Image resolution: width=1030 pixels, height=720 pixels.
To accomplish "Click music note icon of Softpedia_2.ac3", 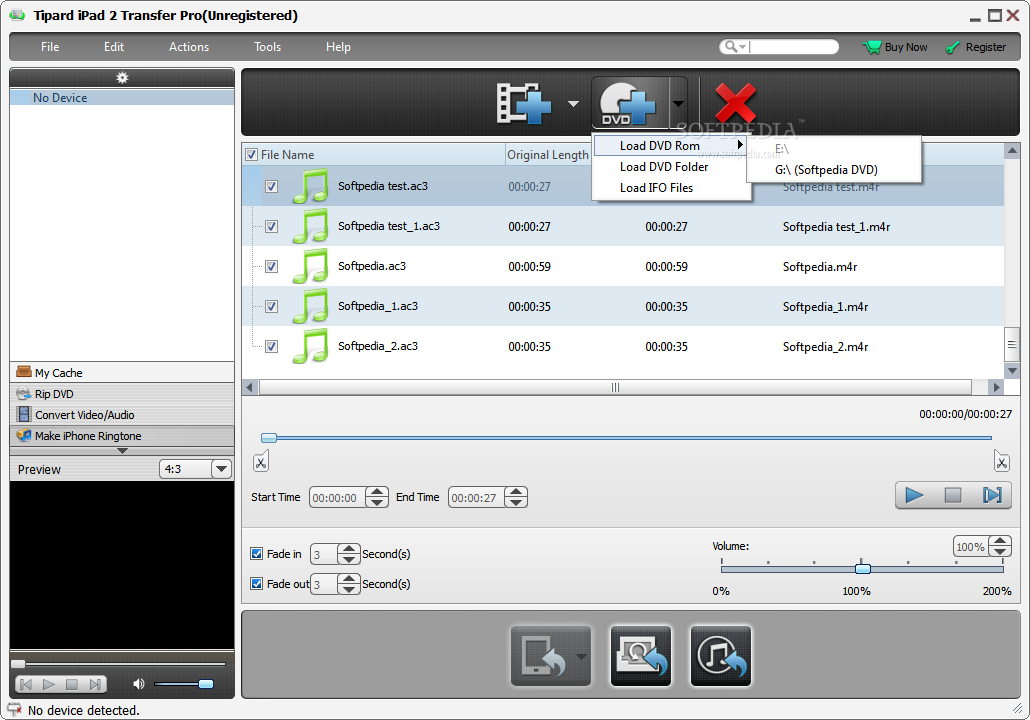I will pos(311,346).
